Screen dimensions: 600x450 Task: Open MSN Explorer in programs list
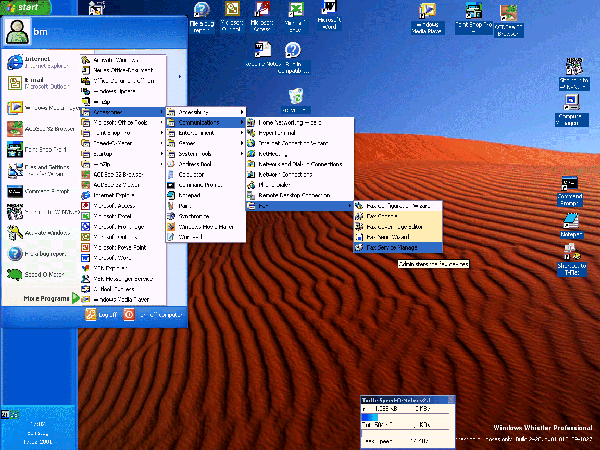pos(124,268)
